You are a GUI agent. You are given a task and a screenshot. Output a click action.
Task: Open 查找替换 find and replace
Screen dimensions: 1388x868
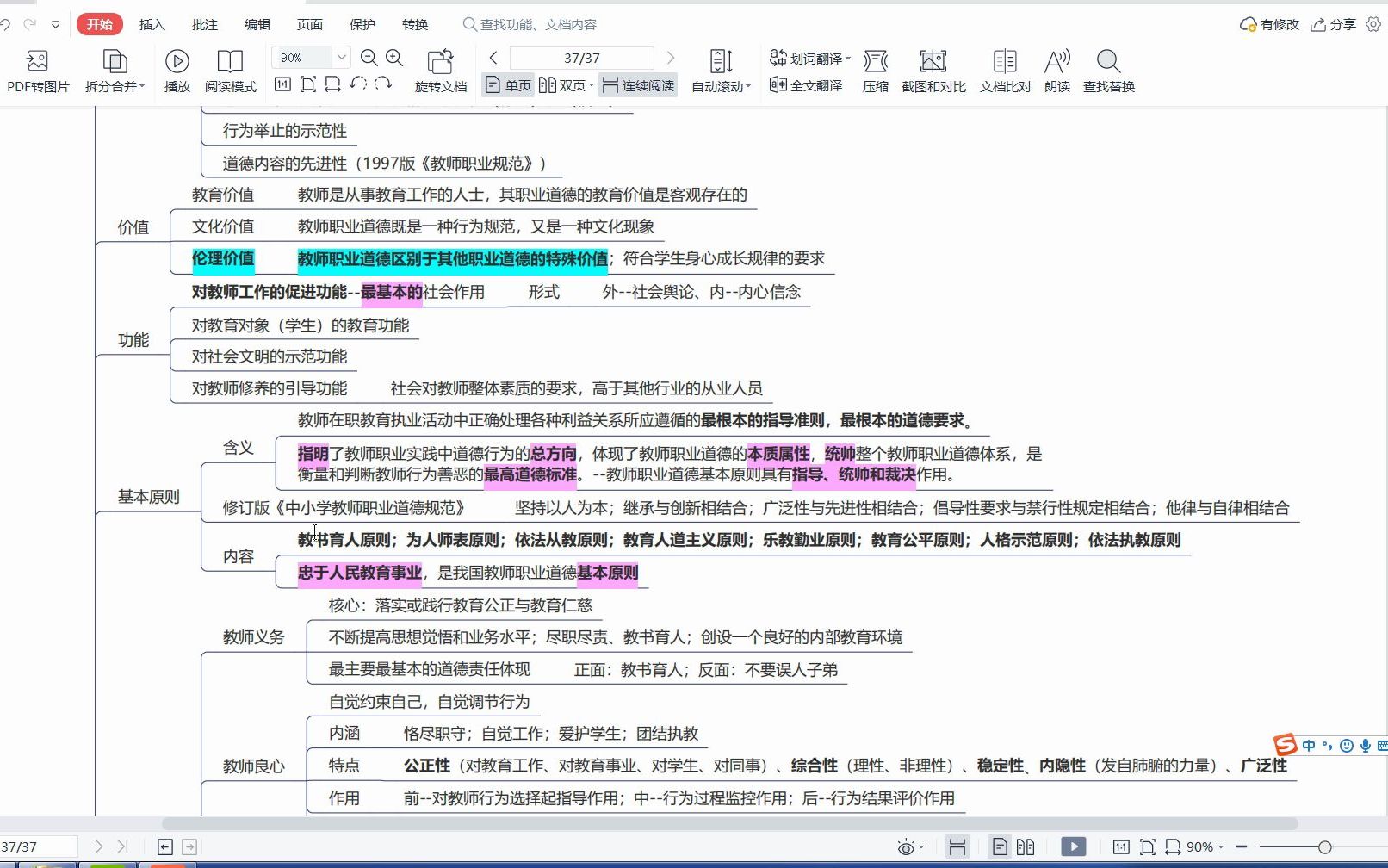(1108, 71)
